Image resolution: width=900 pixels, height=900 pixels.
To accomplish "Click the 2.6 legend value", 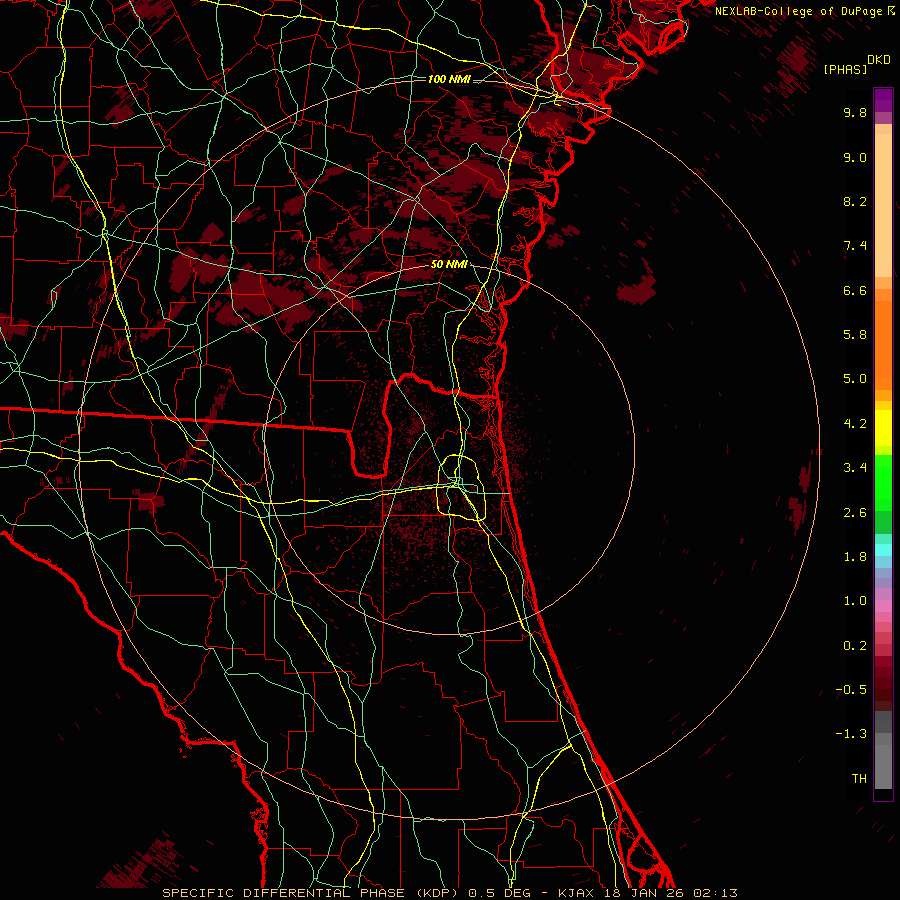I will [855, 513].
